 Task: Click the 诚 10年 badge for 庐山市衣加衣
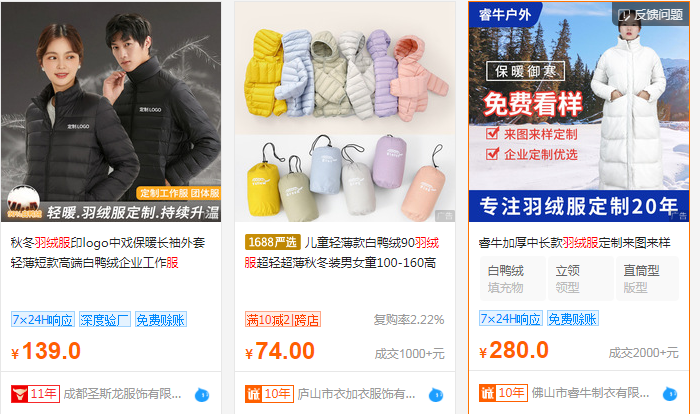[269, 394]
